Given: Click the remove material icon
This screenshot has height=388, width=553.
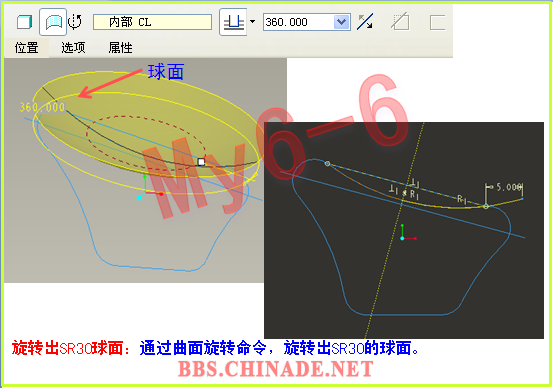Looking at the screenshot, I should point(400,22).
